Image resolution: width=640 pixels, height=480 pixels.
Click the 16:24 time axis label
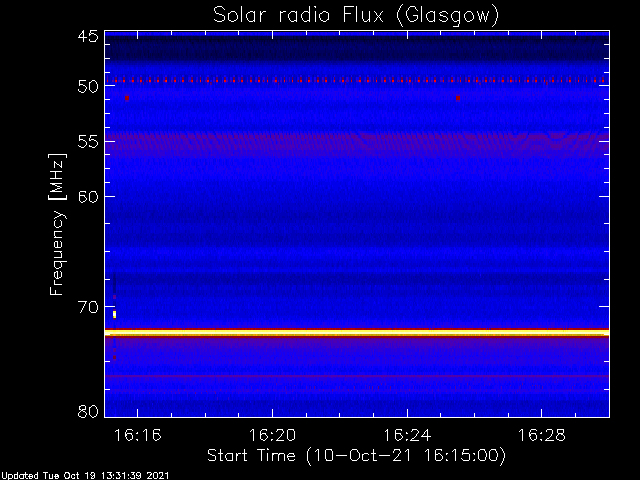[x=407, y=435]
